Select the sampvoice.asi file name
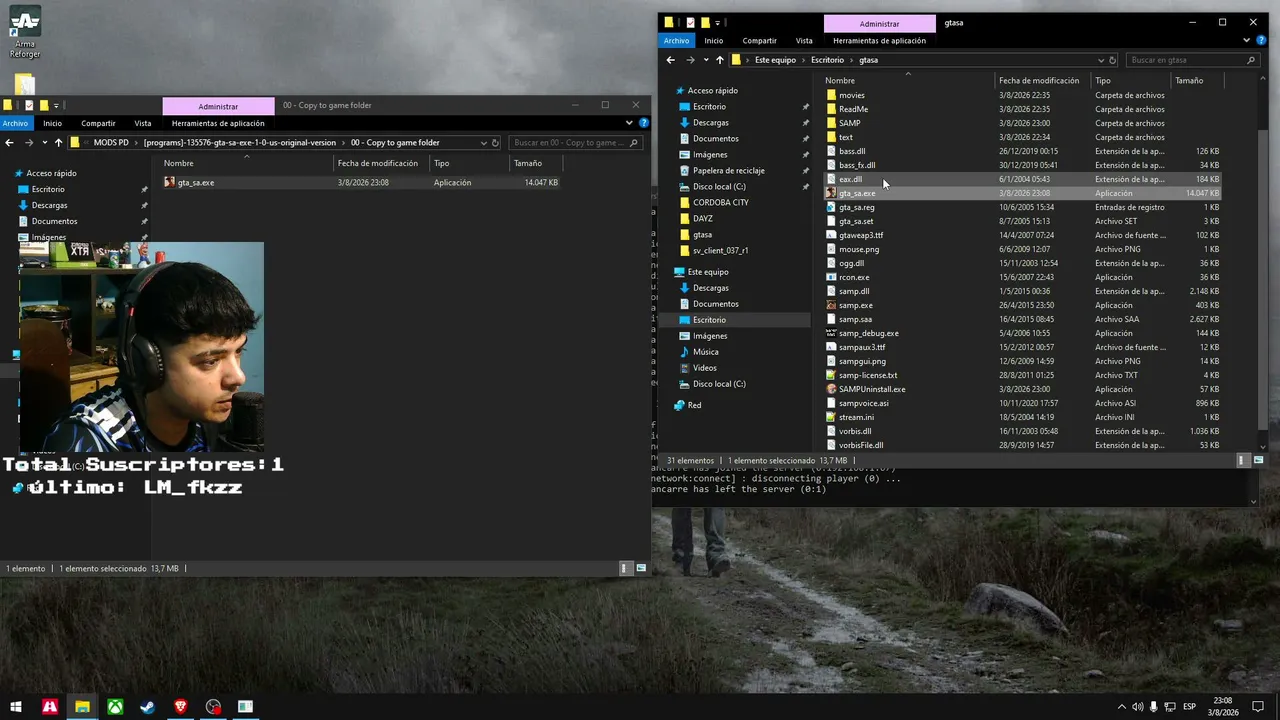 (x=864, y=403)
